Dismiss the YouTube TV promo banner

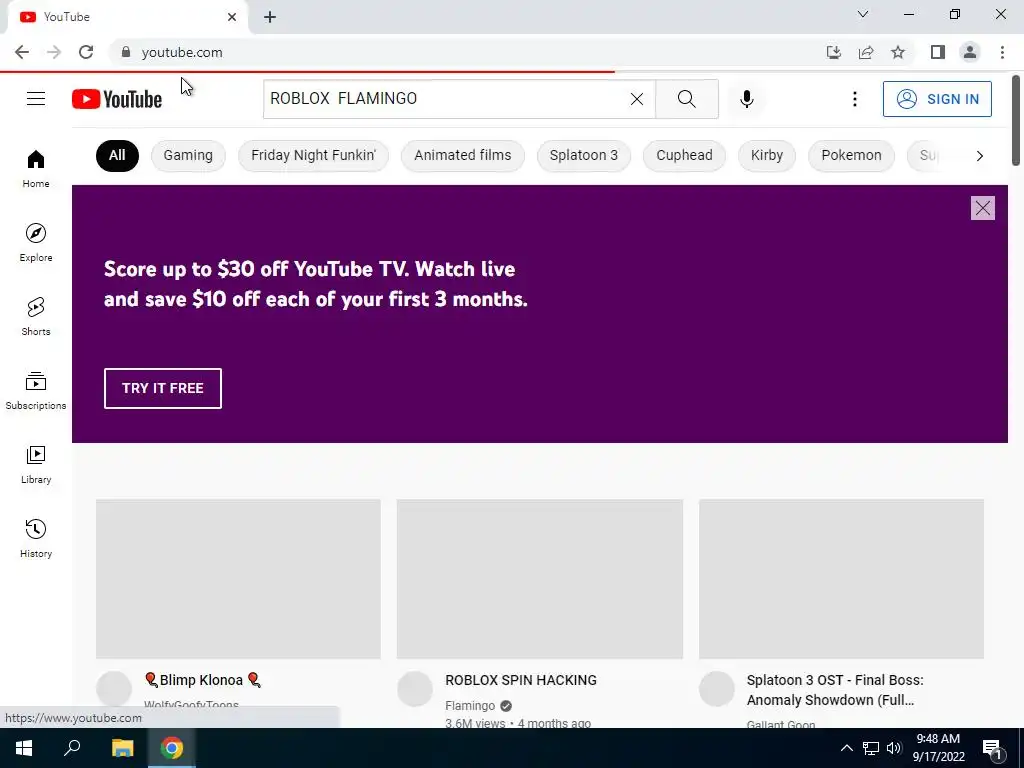(x=983, y=208)
